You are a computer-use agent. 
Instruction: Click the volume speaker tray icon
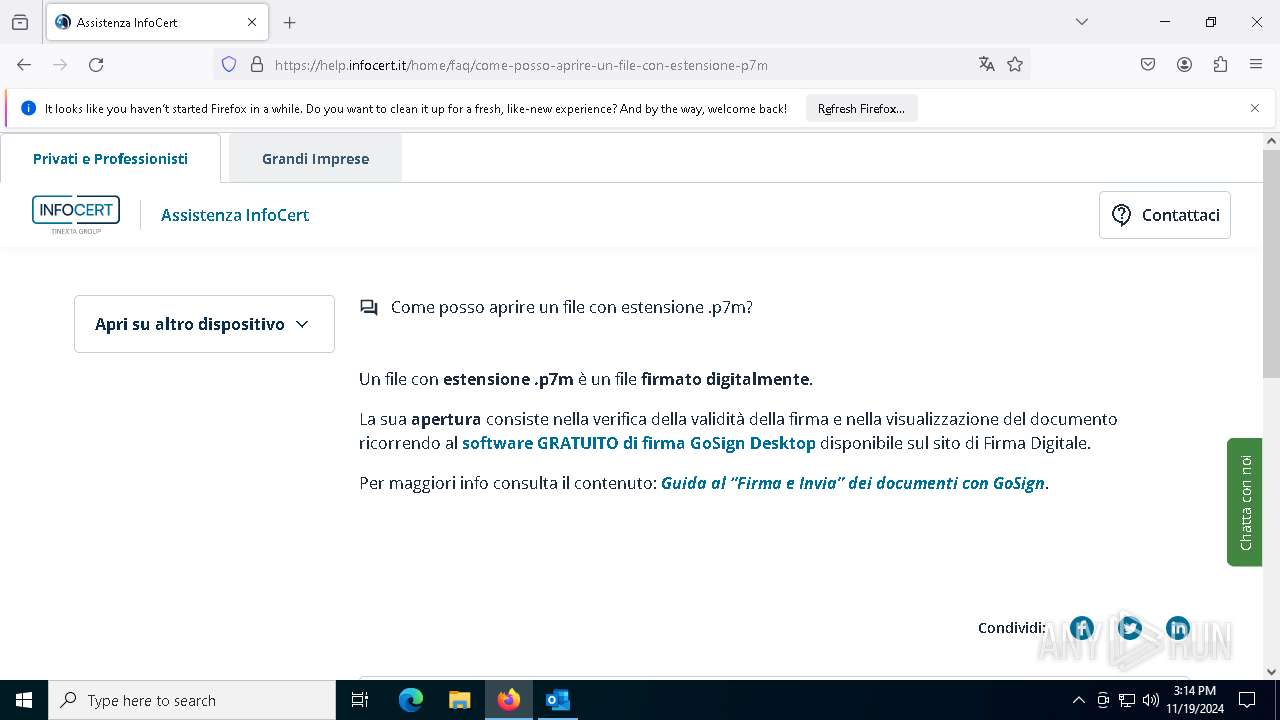[1151, 700]
